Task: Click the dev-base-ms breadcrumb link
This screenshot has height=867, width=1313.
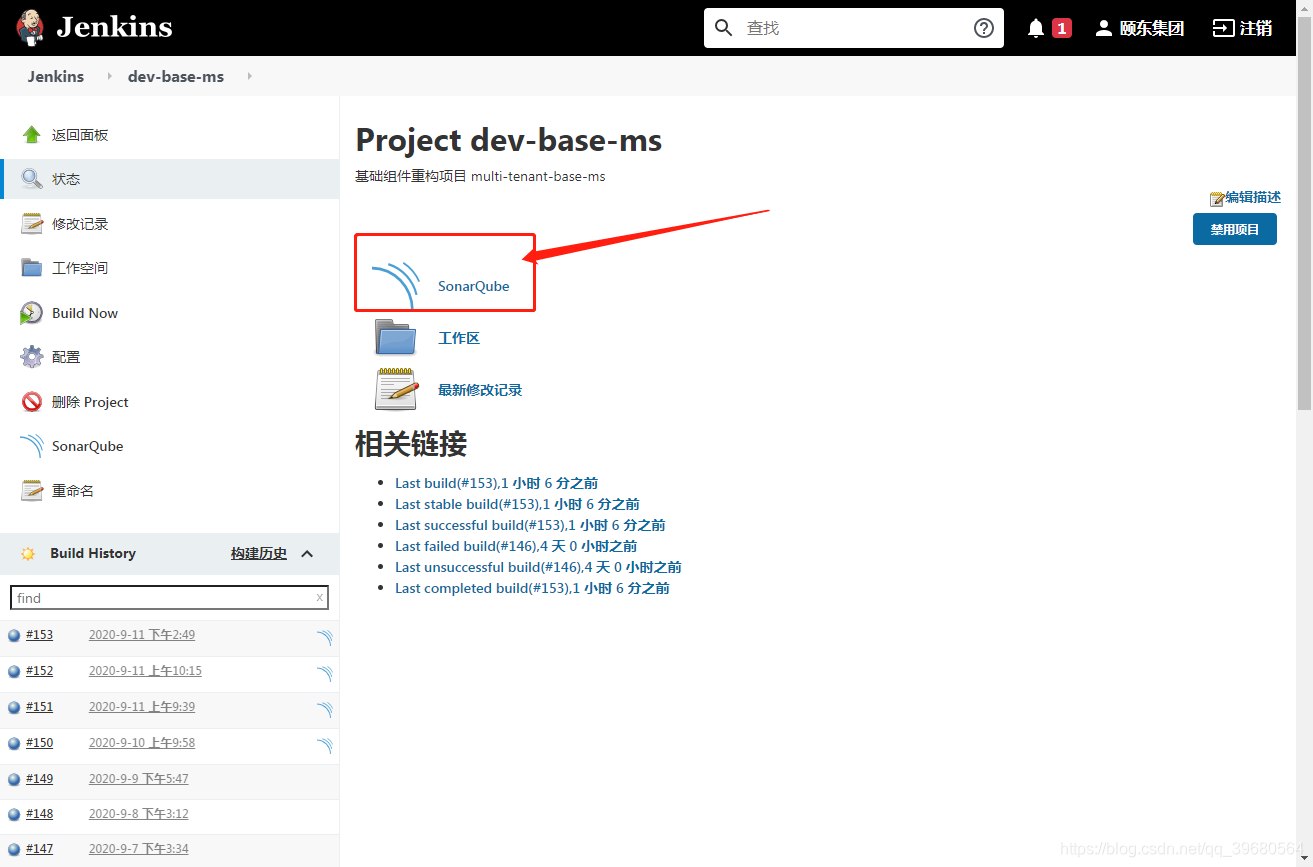Action: coord(176,76)
